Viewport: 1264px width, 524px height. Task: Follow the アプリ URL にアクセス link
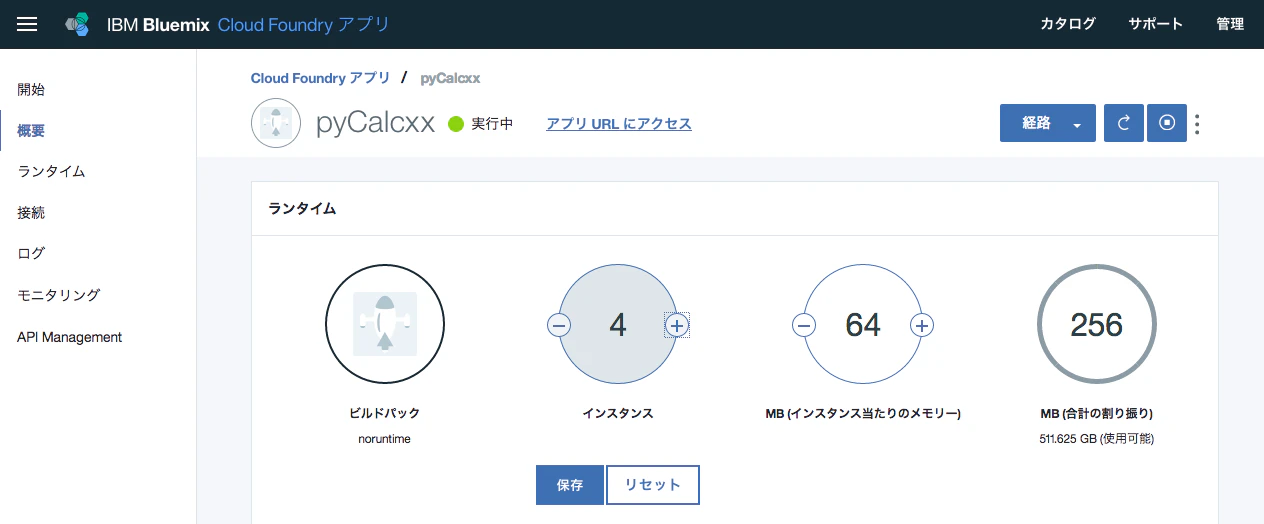[619, 124]
